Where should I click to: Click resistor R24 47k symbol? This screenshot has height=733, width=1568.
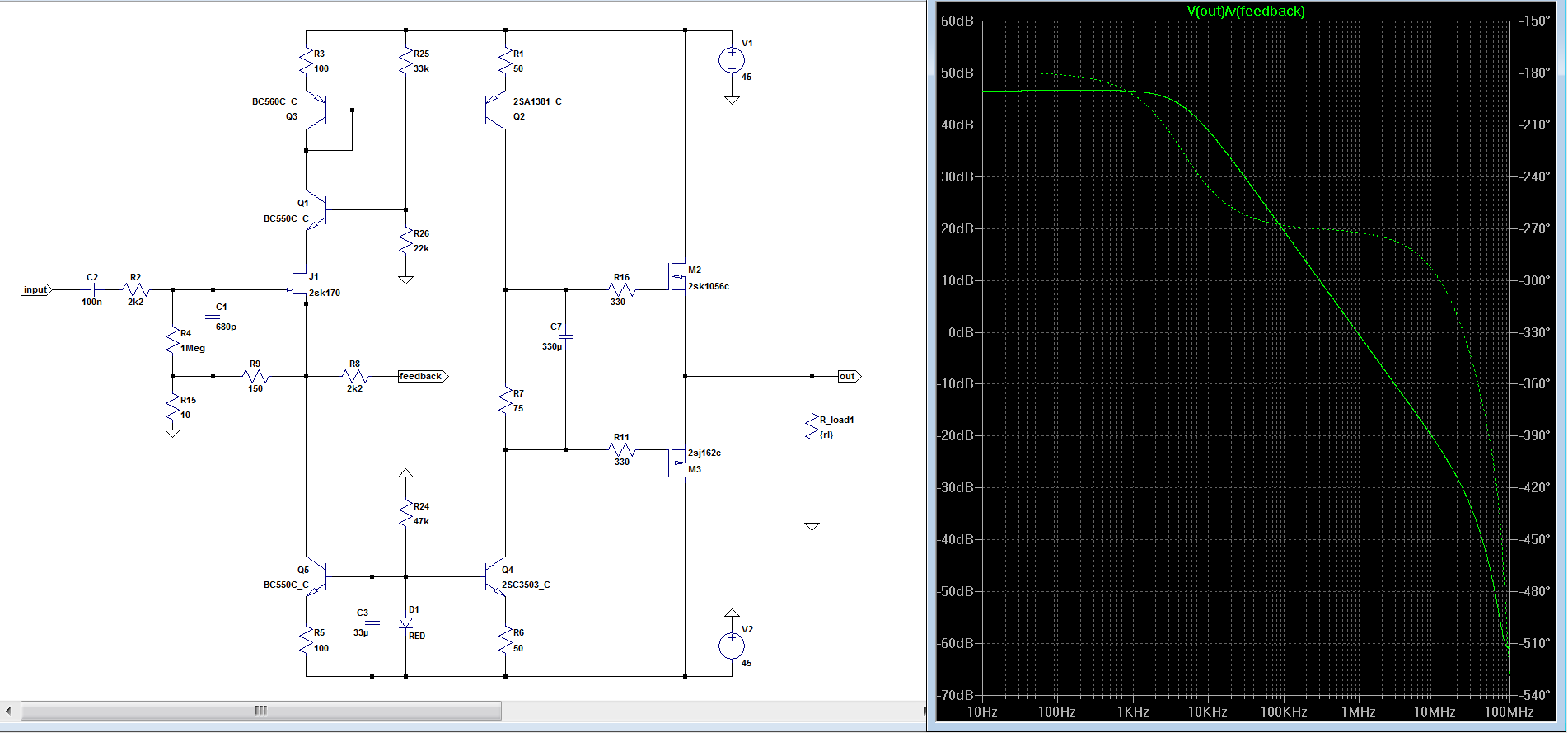point(405,514)
